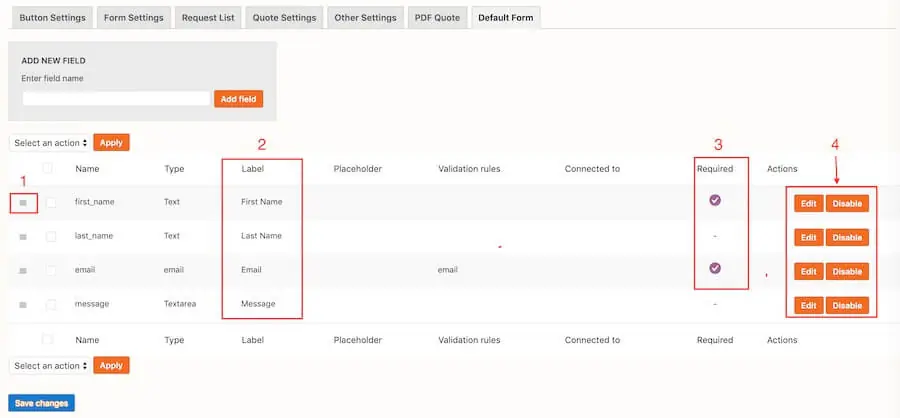
Task: Toggle the select-all checkbox in bottom footer
Action: [x=48, y=339]
